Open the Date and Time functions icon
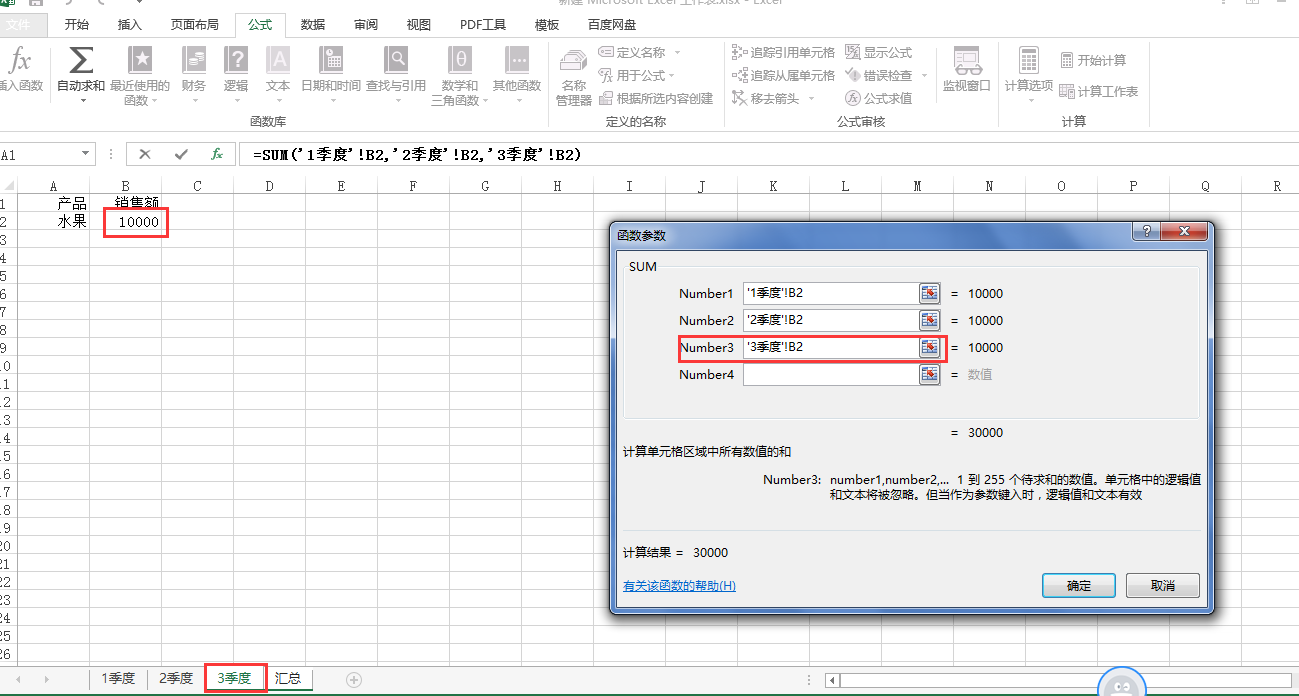Viewport: 1299px width, 696px height. coord(331,61)
